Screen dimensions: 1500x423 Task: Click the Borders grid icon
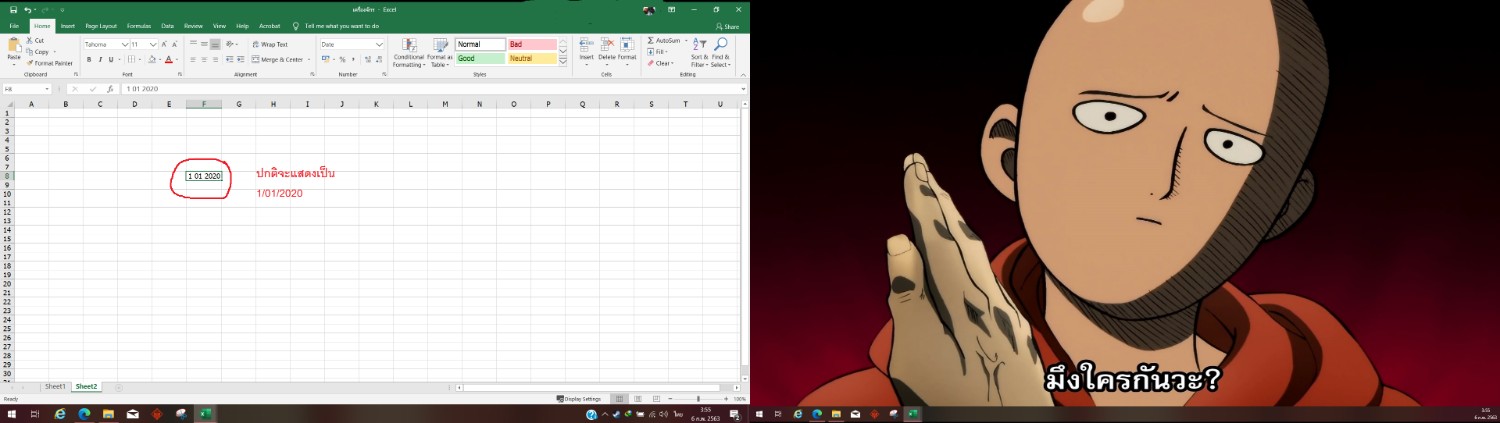click(130, 60)
